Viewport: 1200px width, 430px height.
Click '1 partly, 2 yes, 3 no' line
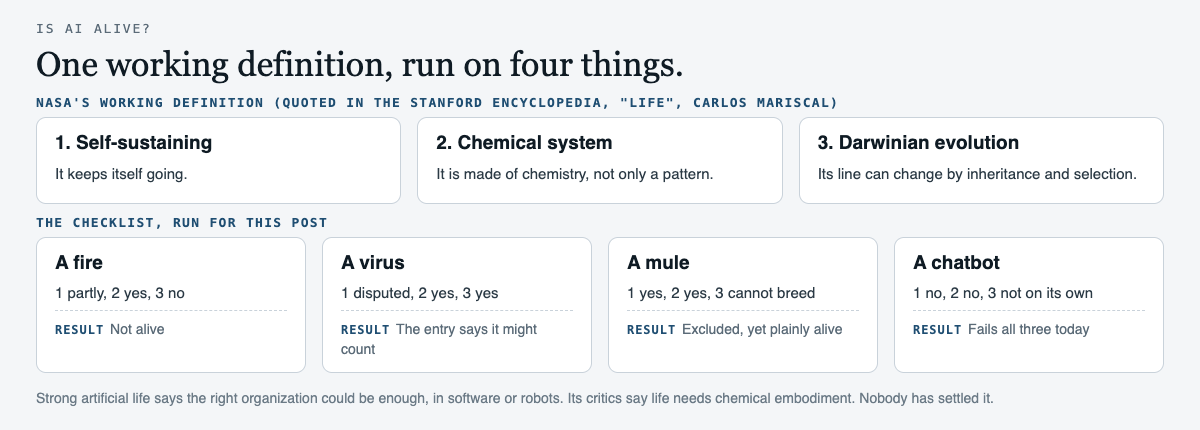tap(120, 293)
